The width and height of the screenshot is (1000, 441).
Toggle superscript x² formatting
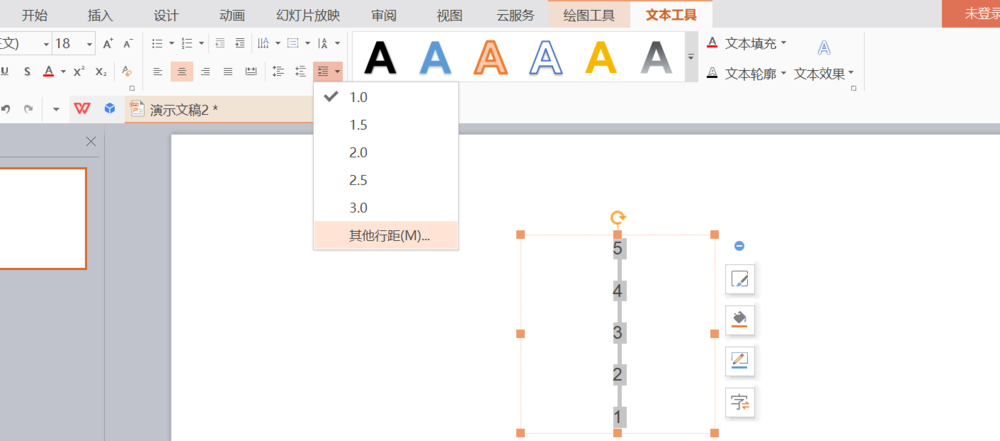[x=79, y=71]
